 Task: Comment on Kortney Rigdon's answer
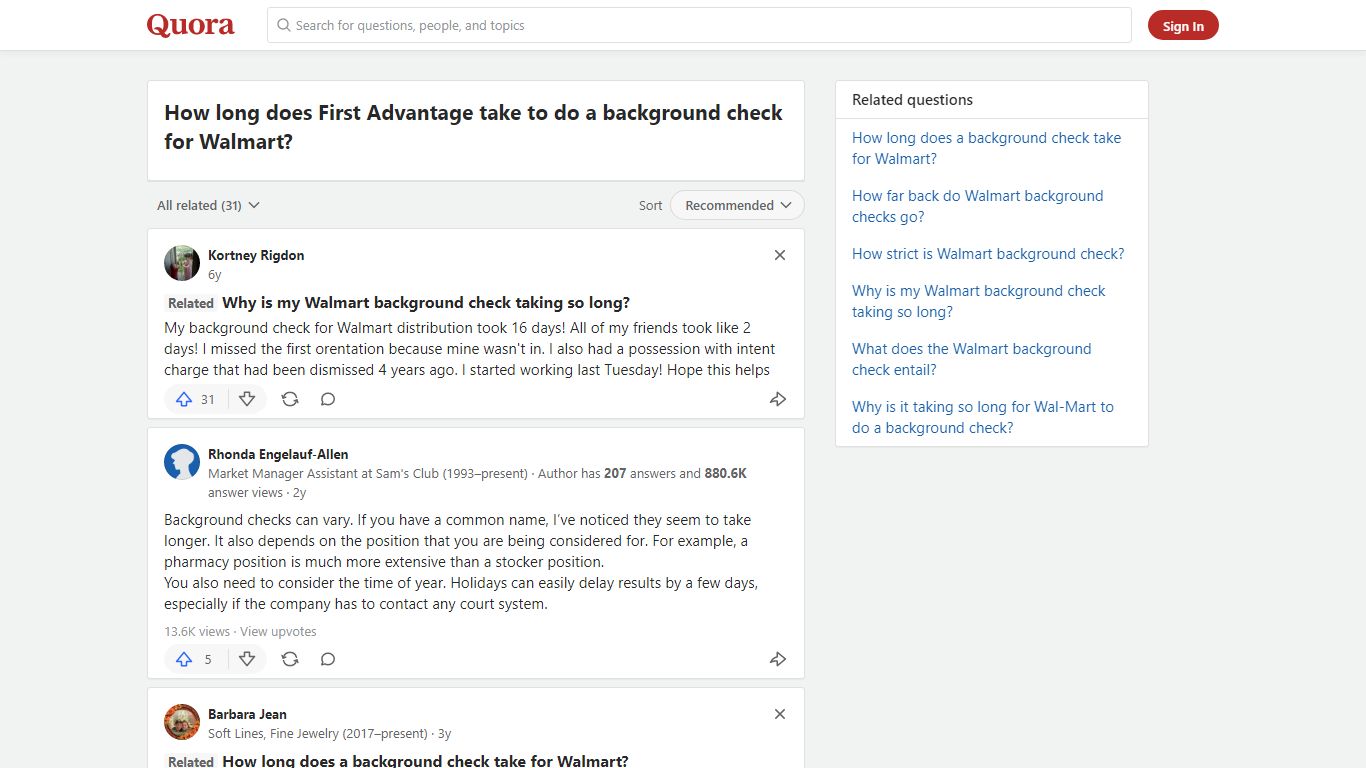coord(328,399)
